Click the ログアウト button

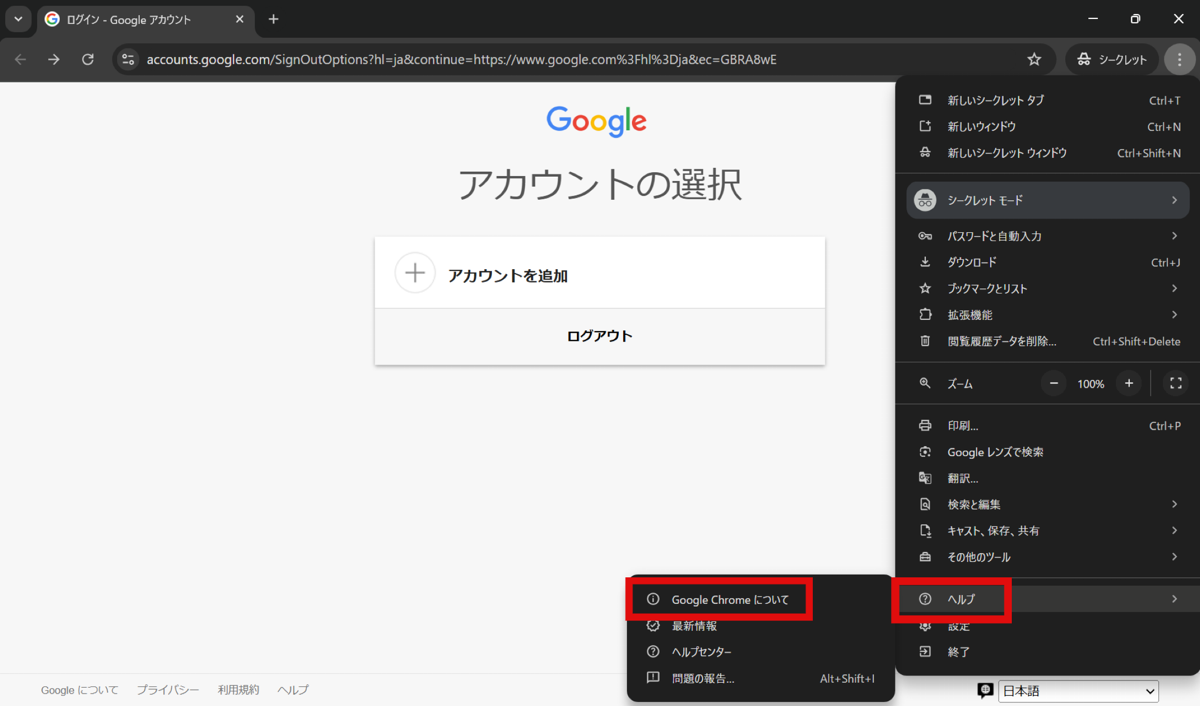click(x=599, y=336)
